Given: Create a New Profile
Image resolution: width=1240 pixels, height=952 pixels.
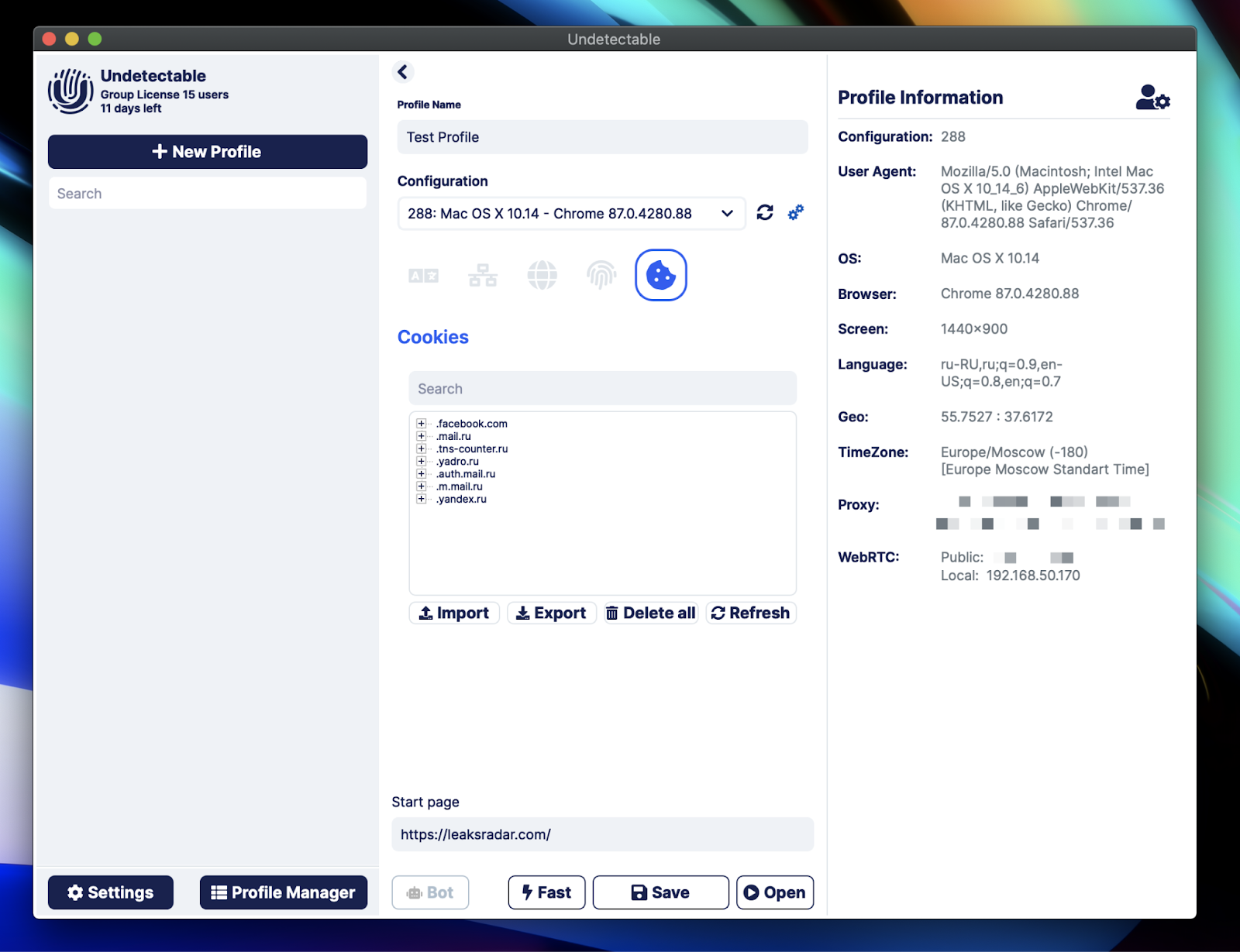Looking at the screenshot, I should (x=208, y=152).
